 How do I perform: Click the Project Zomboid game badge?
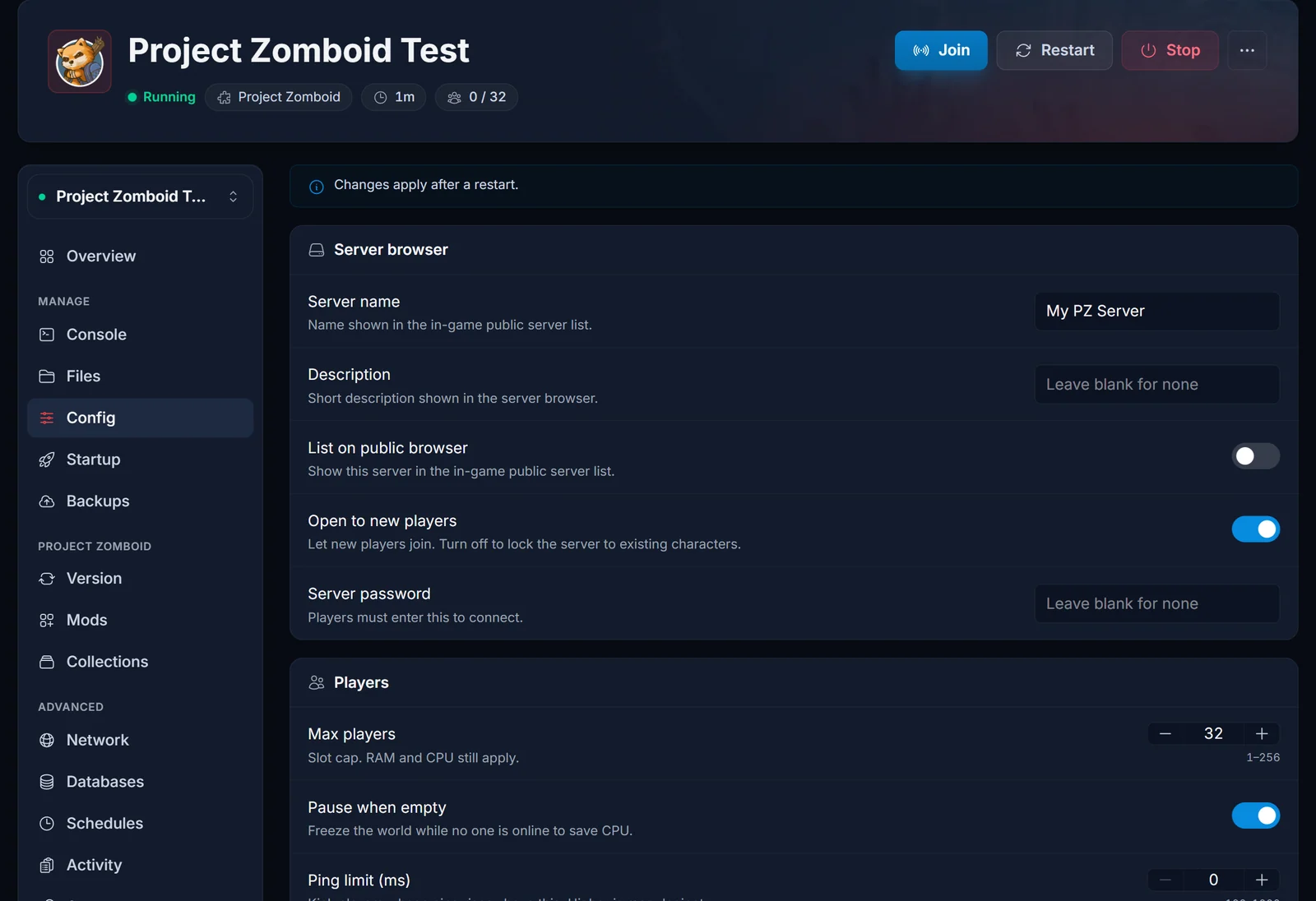[279, 97]
